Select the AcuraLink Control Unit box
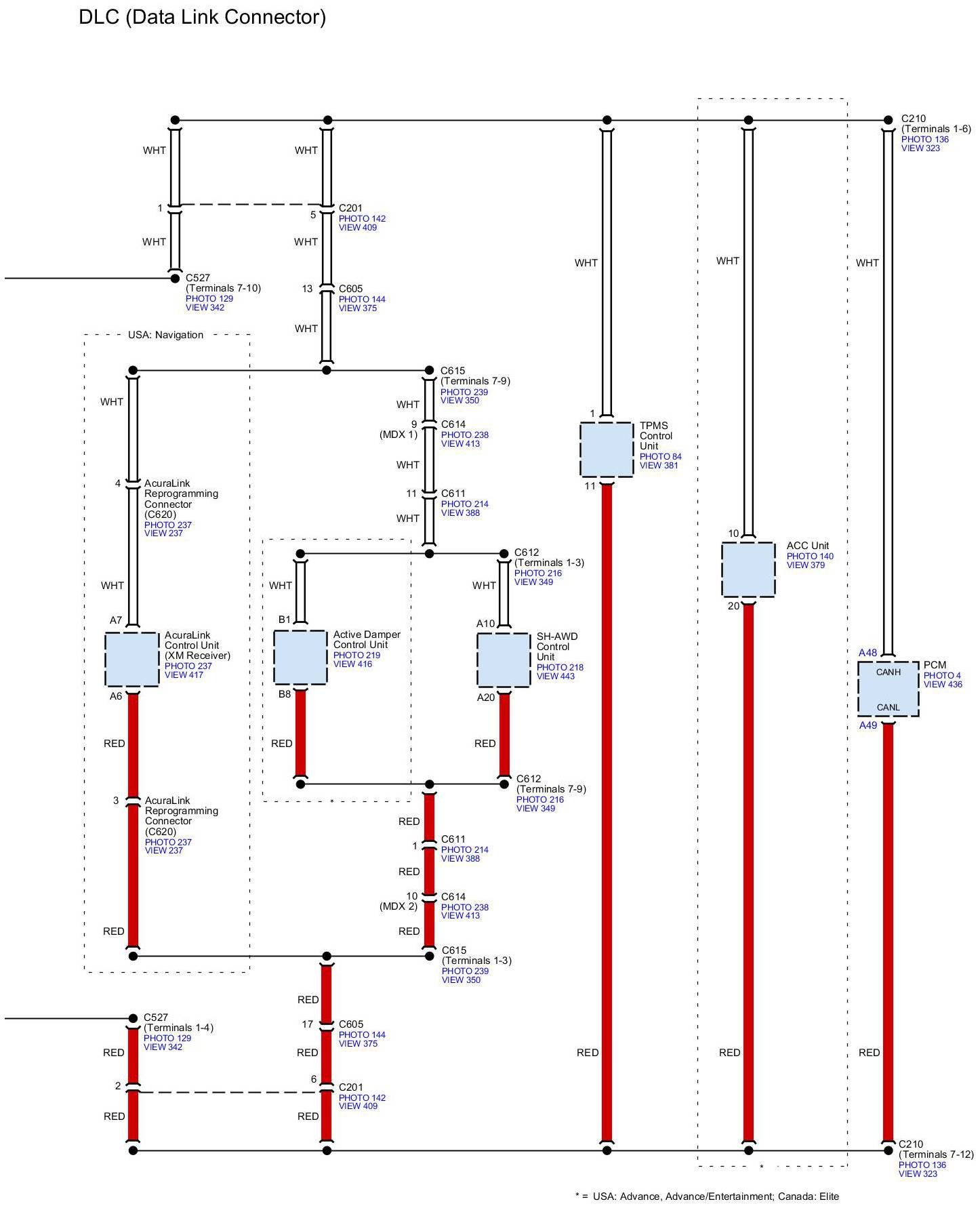Image resolution: width=980 pixels, height=1208 pixels. 132,660
